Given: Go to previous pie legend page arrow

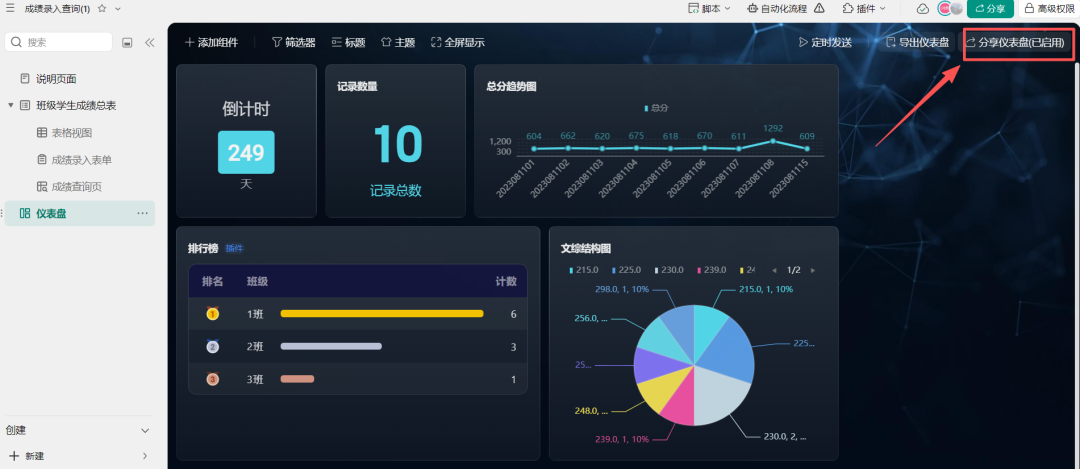Looking at the screenshot, I should coord(774,270).
